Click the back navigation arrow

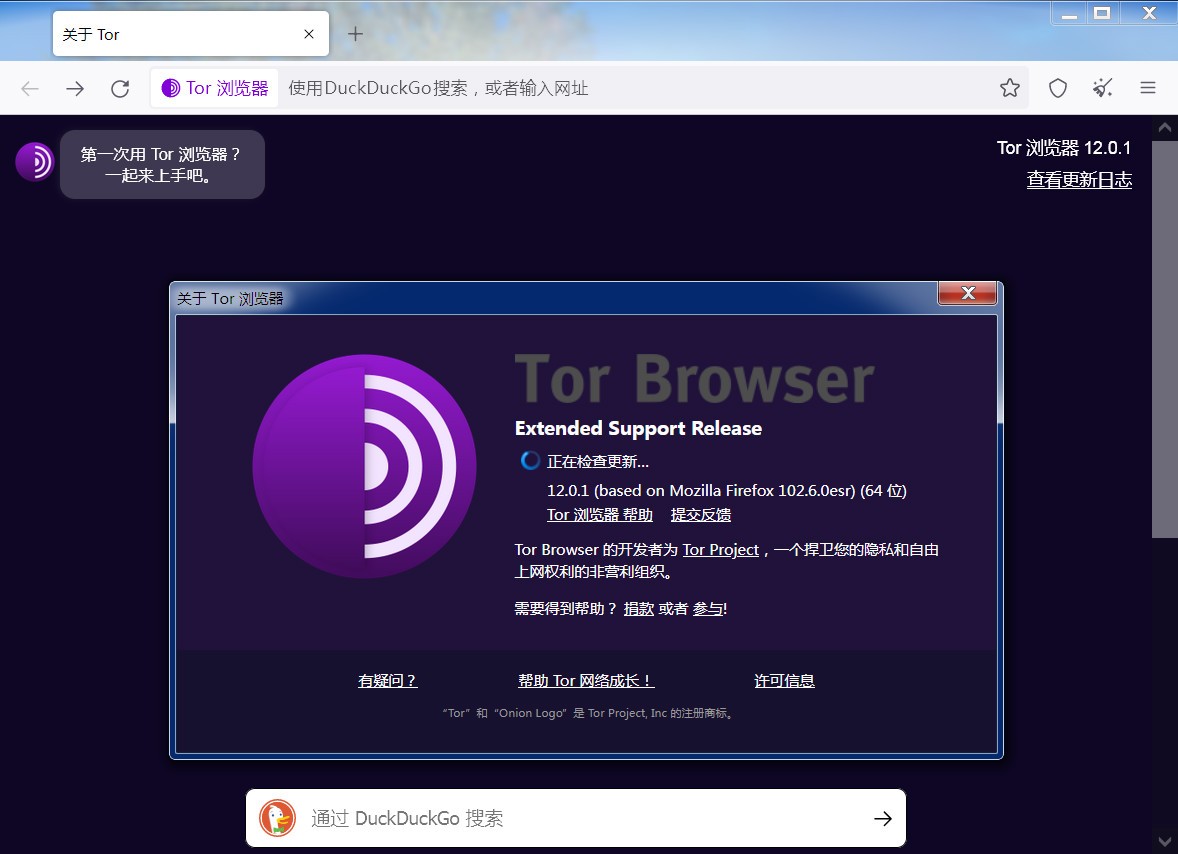pos(30,89)
